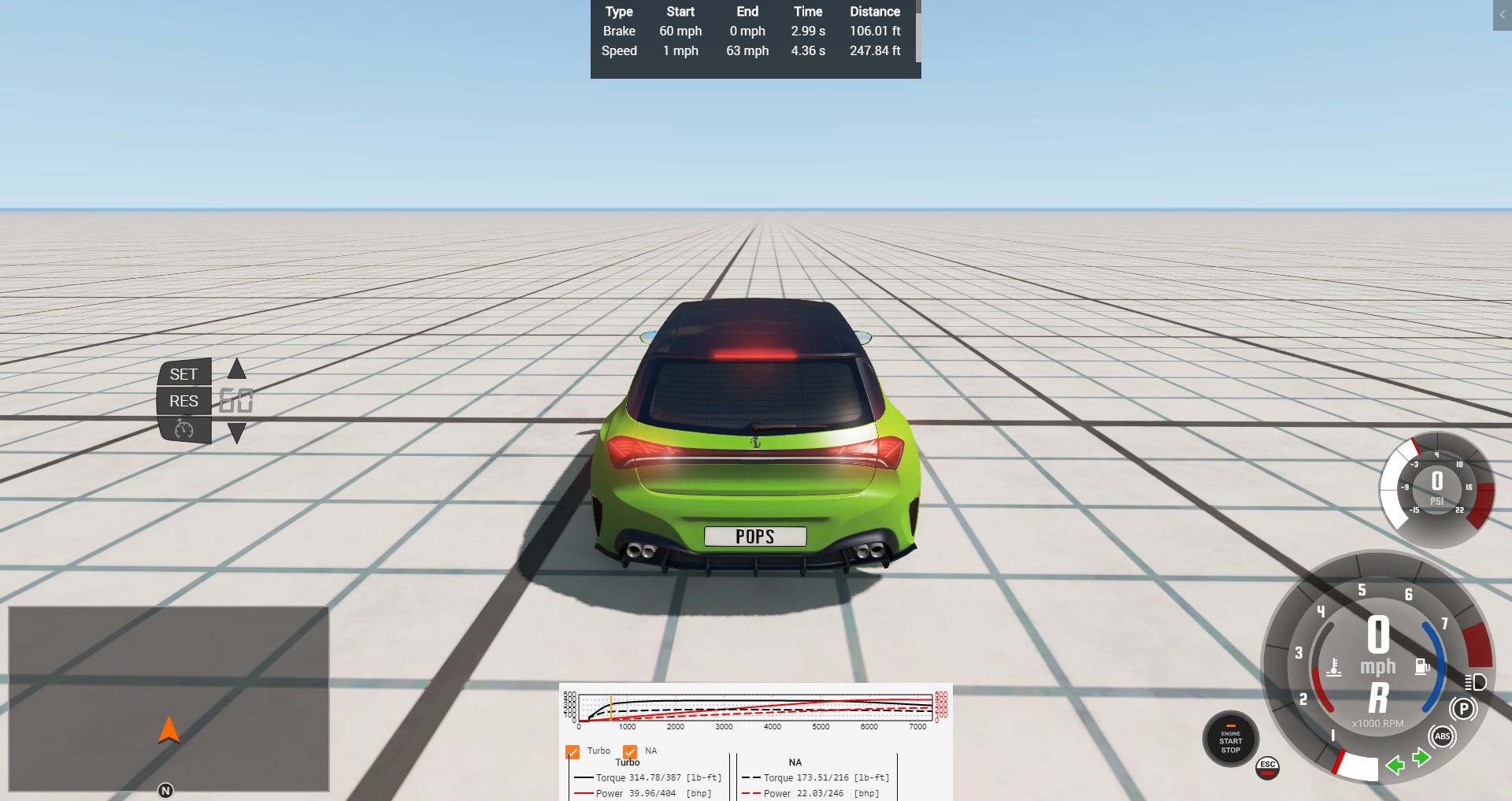The height and width of the screenshot is (801, 1512).
Task: Click the boost gauge PSI readout
Action: coord(1437,488)
